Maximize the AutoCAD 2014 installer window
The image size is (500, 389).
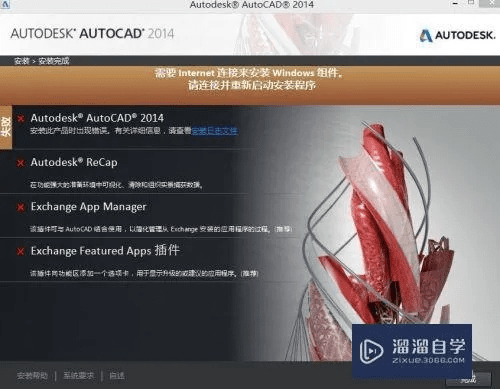(x=471, y=3)
